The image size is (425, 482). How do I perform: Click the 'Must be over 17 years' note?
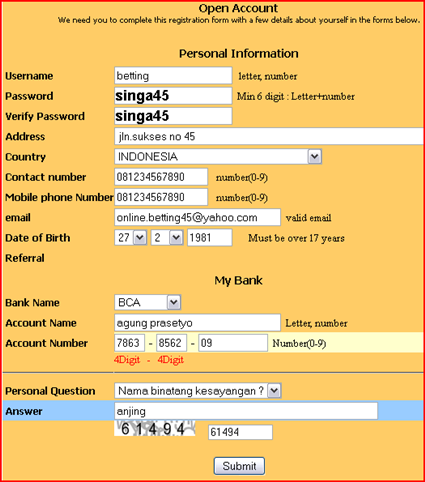point(296,238)
